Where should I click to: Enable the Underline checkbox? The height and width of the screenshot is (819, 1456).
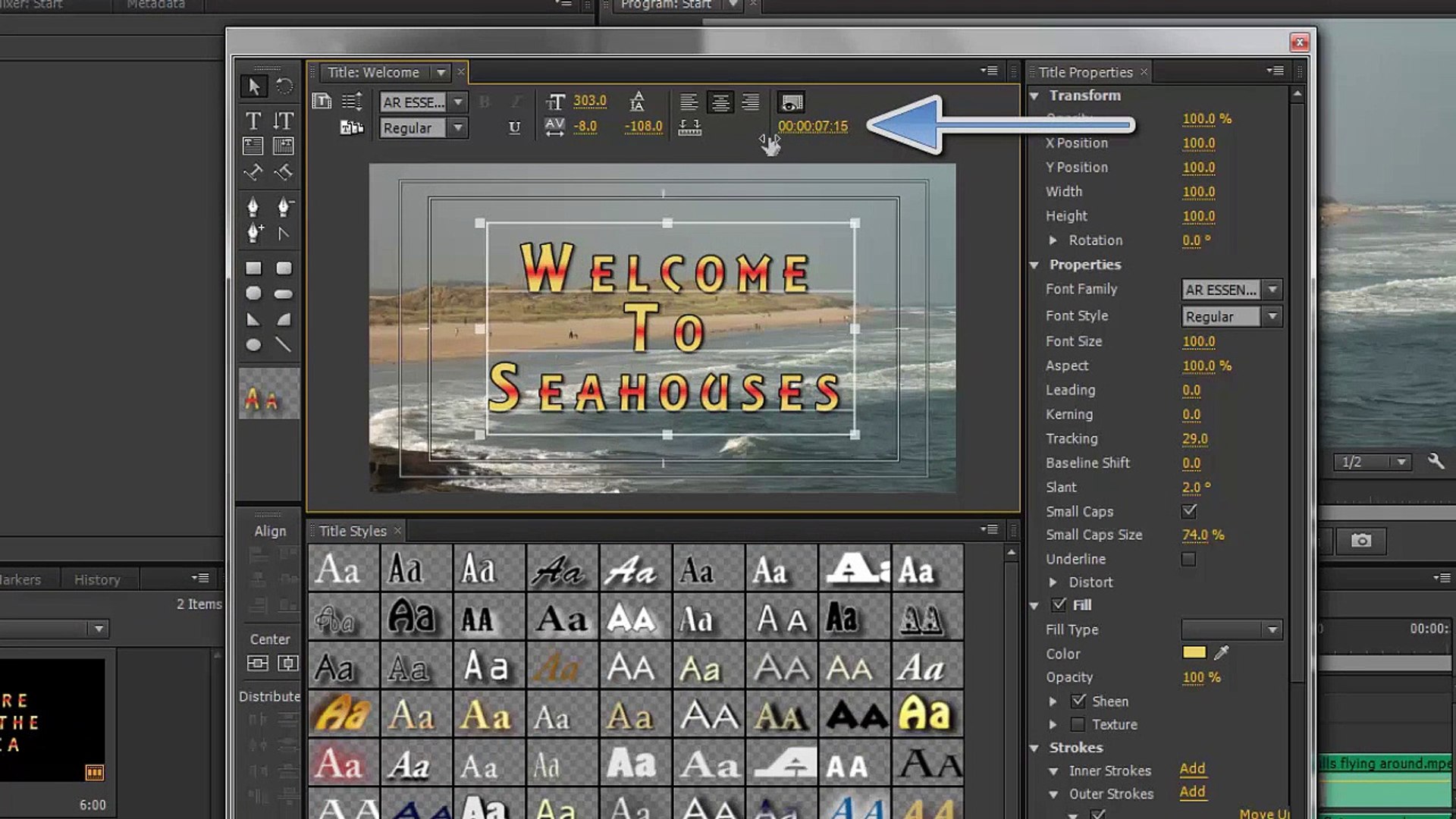[x=1189, y=560]
